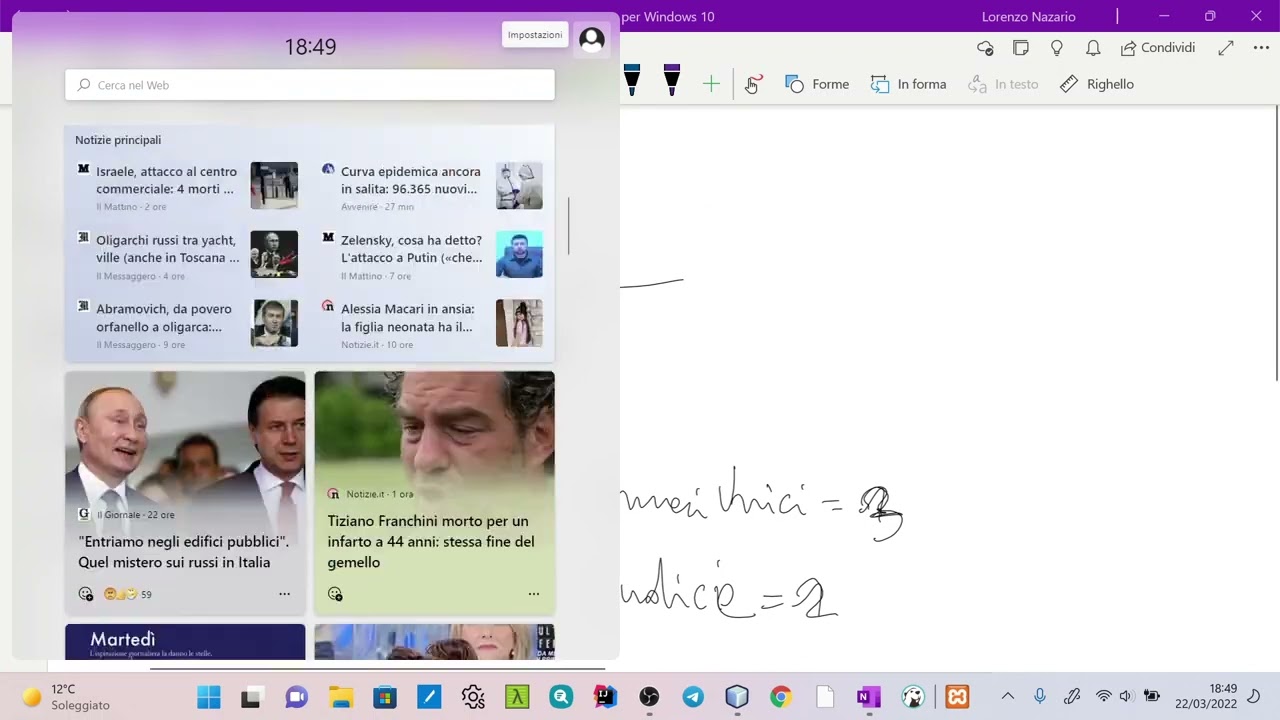The image size is (1280, 720).
Task: Open the Israele attacco al centro commerciale headline
Action: point(167,180)
